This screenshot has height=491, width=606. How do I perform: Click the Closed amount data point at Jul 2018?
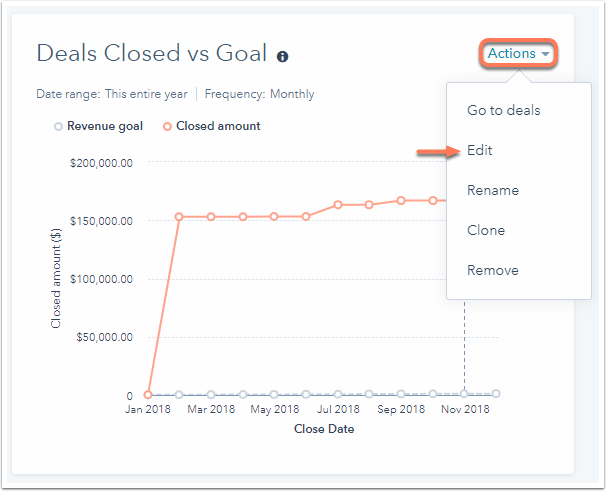pos(338,204)
